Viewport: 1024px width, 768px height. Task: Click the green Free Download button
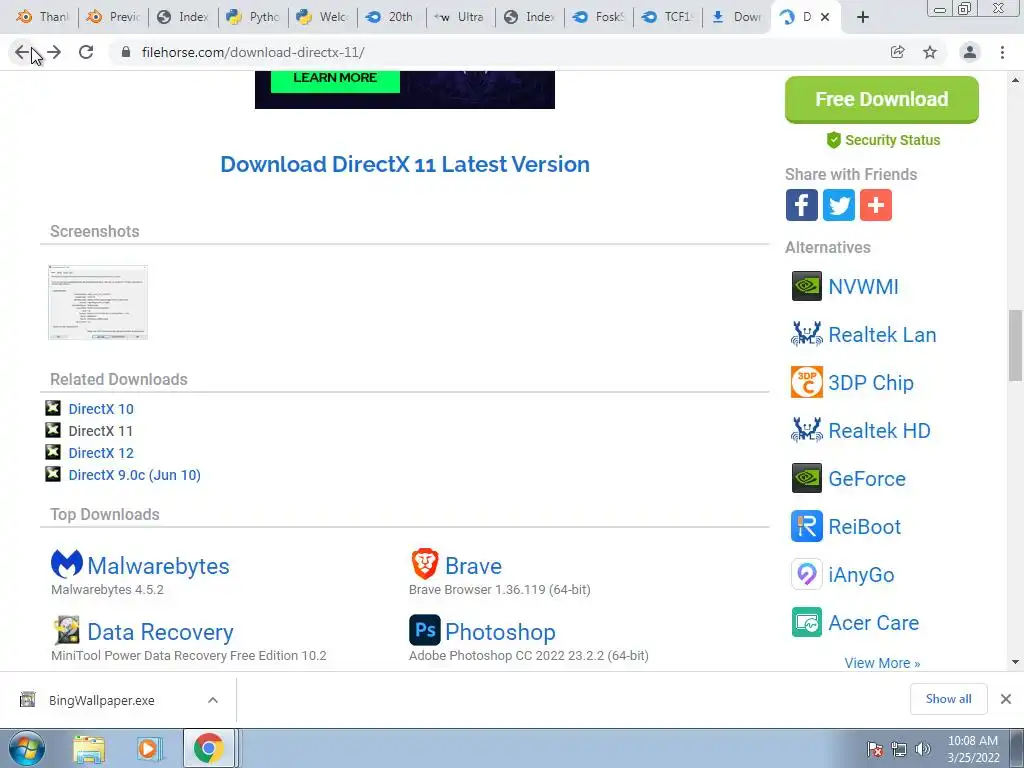click(x=882, y=99)
